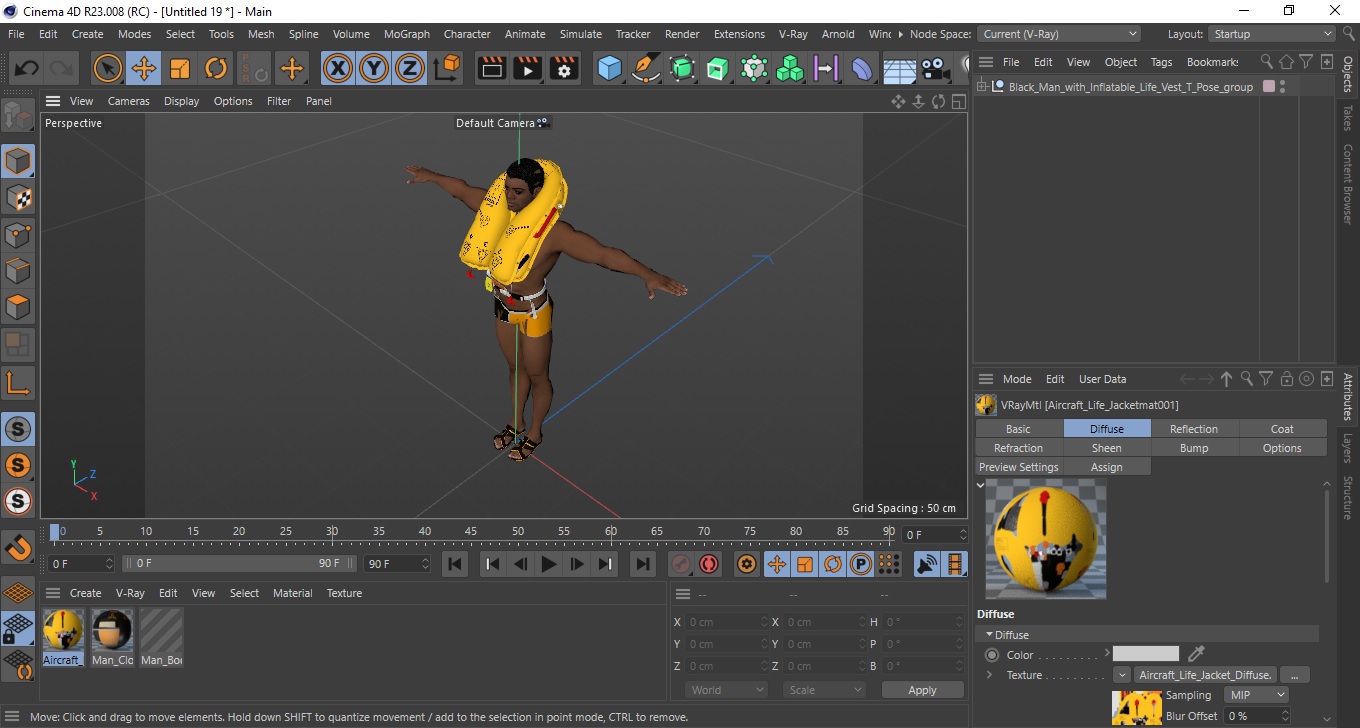Activate the Scale tool in top toolbar

[180, 69]
